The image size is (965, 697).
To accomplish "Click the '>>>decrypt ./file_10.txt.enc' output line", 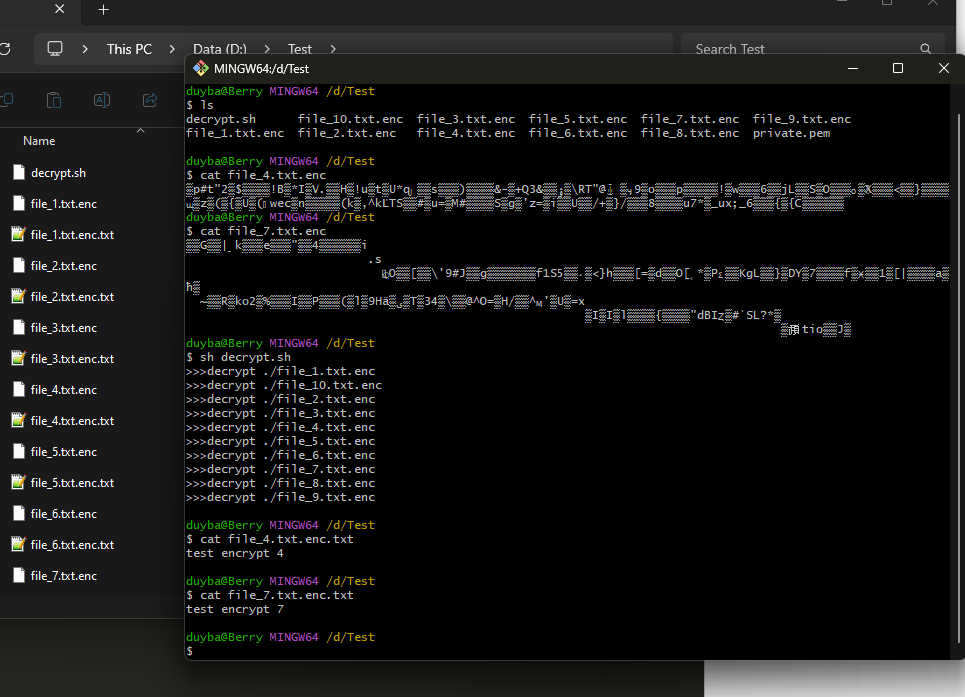I will pos(284,385).
